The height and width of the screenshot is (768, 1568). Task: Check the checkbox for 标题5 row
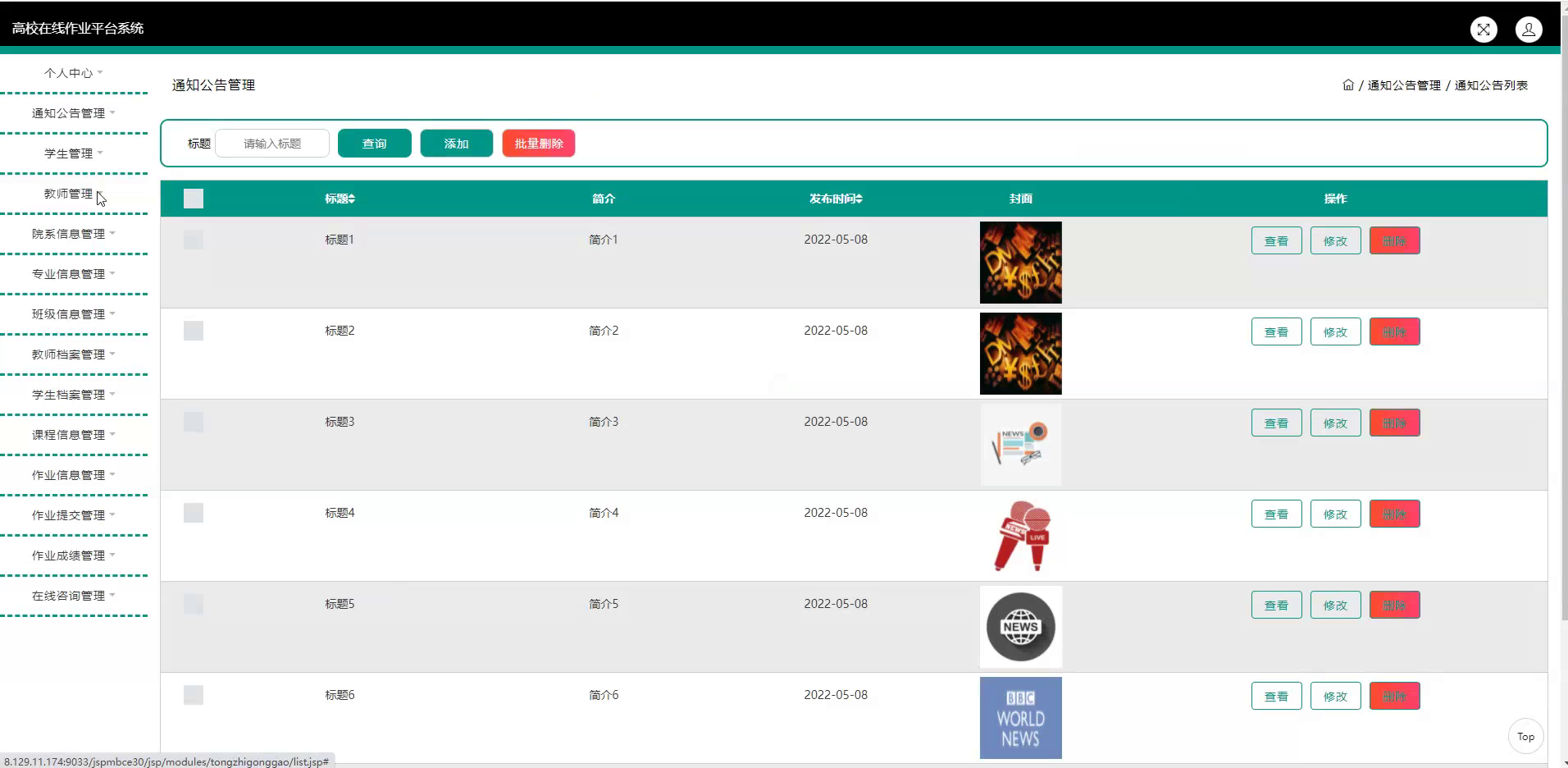pos(194,604)
